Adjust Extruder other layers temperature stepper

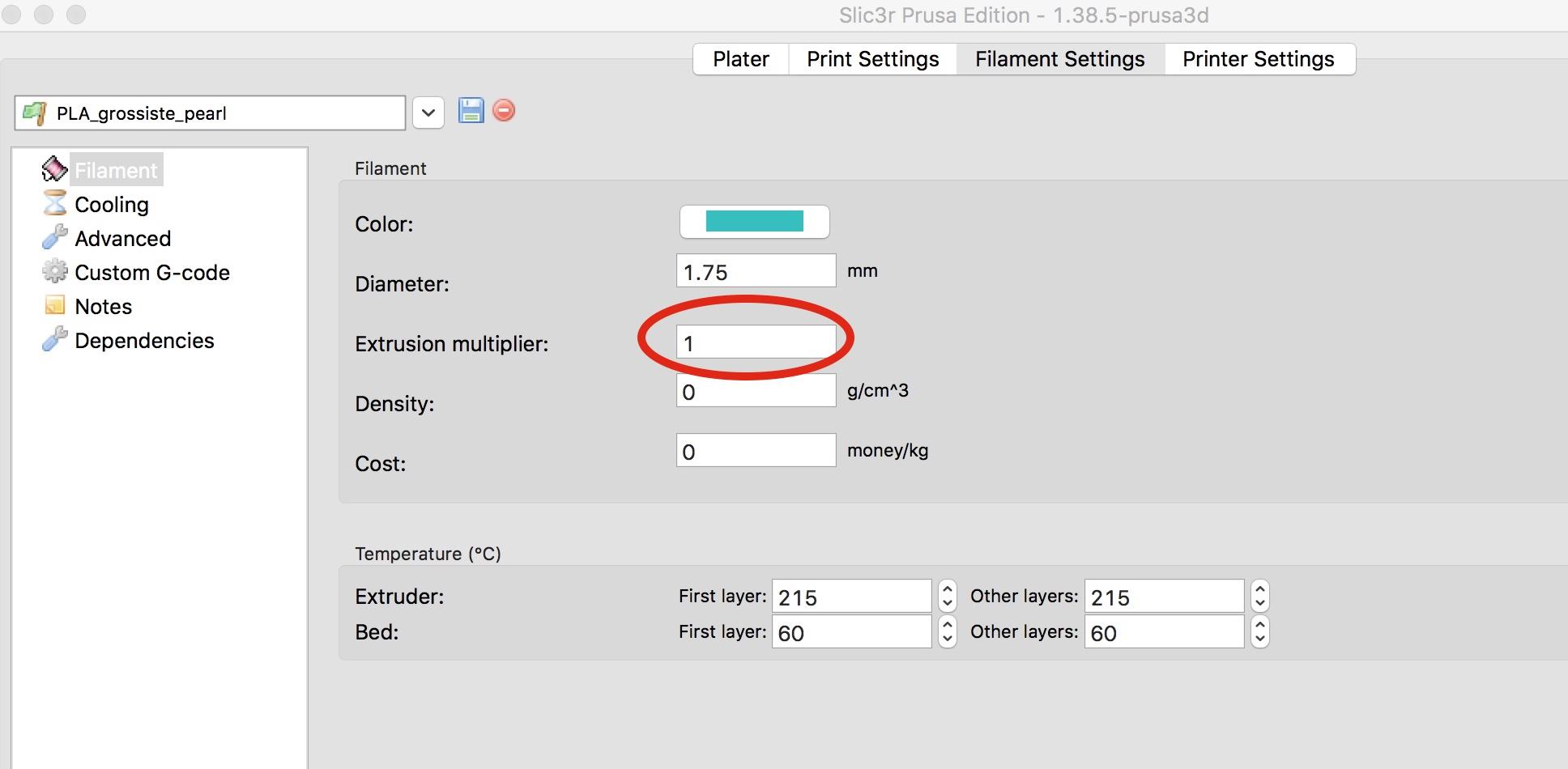(x=1259, y=596)
